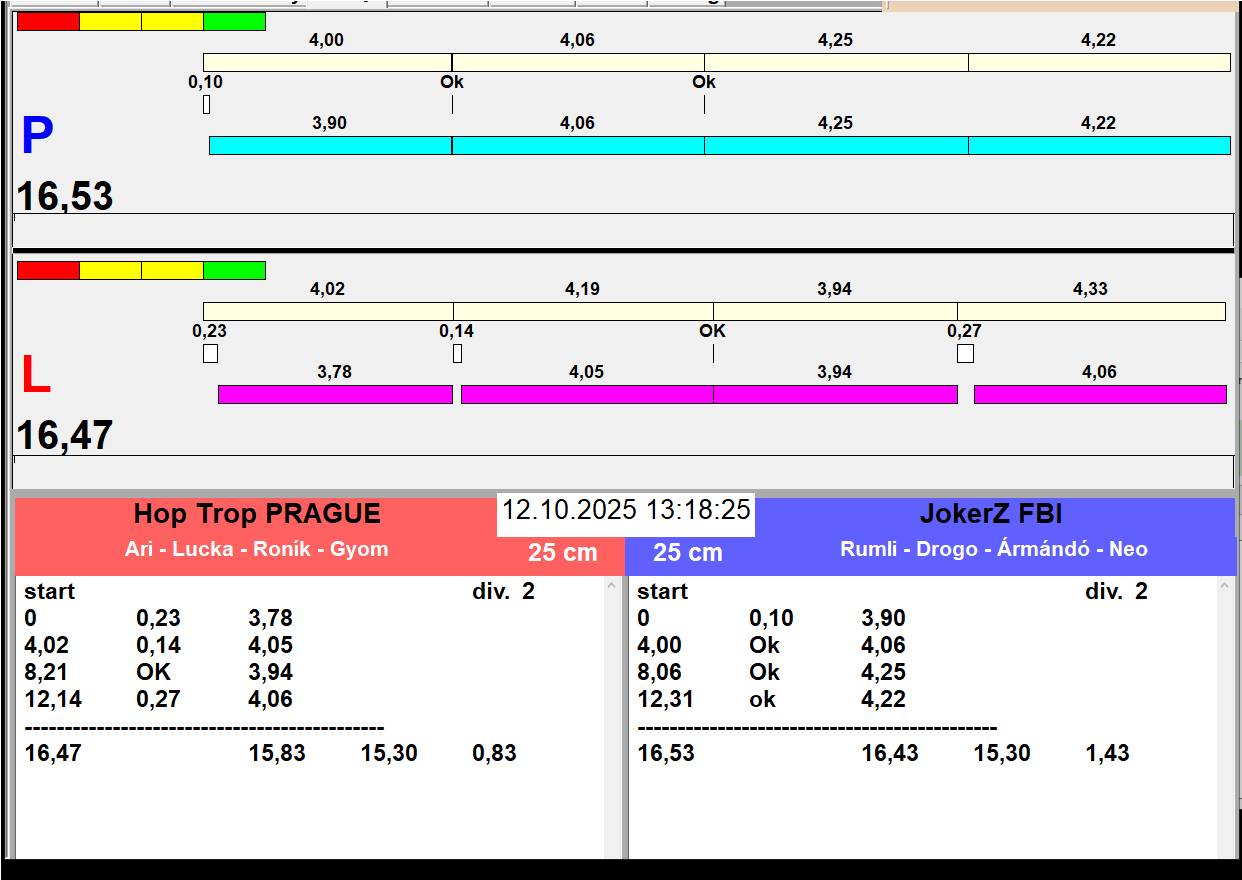Viewport: 1242px width, 880px height.
Task: Select the cyan 4,25 bar segment in lane P
Action: (x=836, y=145)
